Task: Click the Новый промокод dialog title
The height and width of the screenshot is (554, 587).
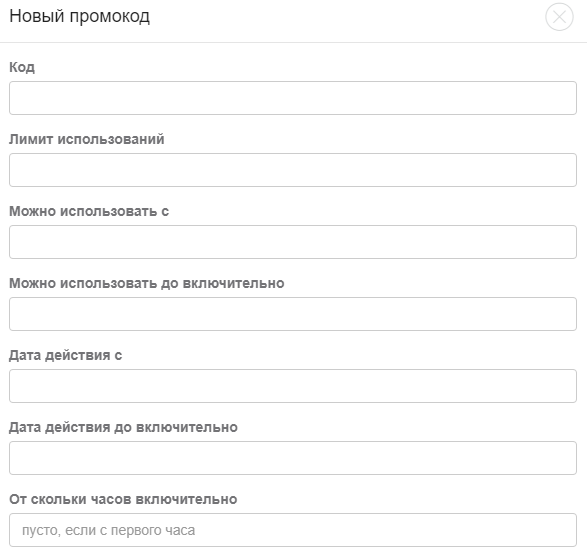Action: click(79, 16)
